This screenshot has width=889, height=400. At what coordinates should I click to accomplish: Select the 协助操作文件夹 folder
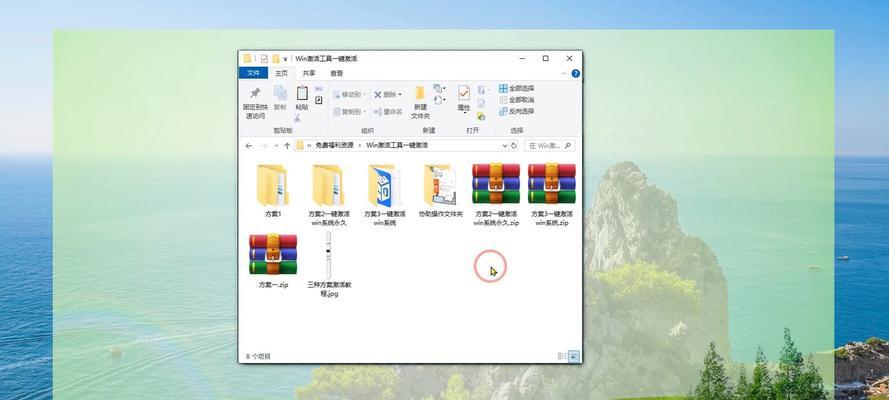(441, 190)
